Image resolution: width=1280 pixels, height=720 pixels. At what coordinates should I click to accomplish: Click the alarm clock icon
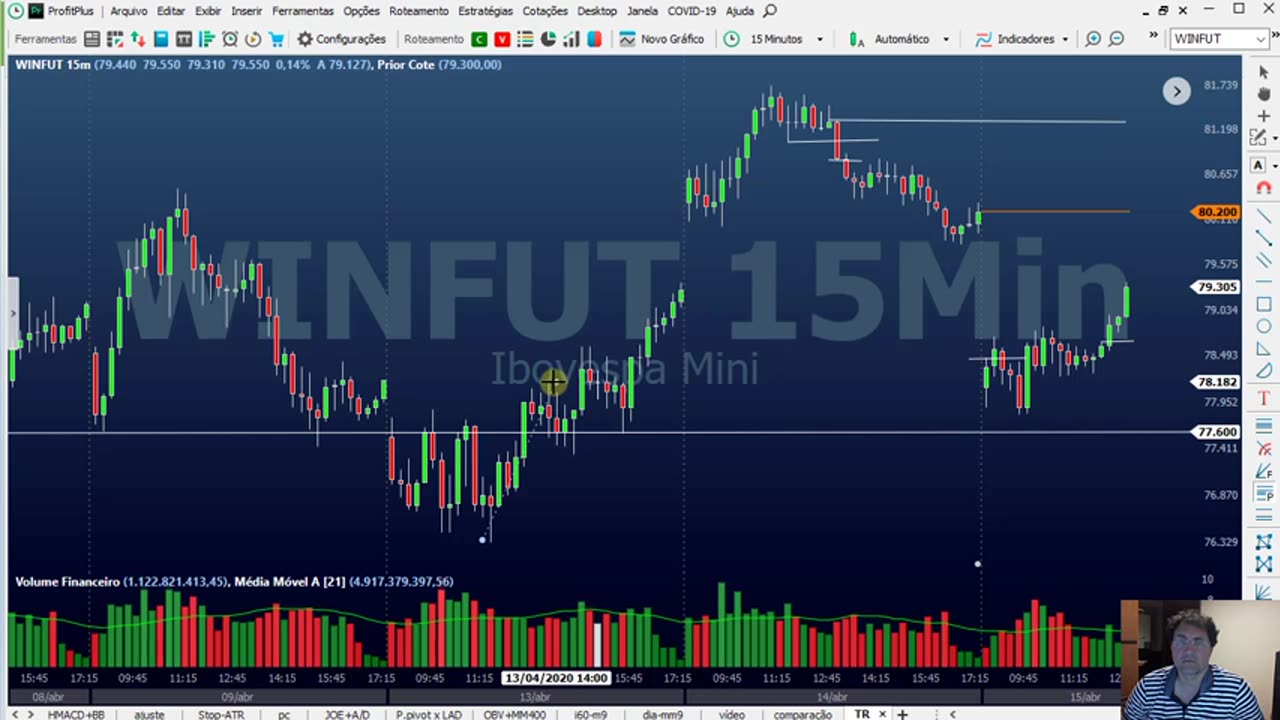(x=230, y=39)
